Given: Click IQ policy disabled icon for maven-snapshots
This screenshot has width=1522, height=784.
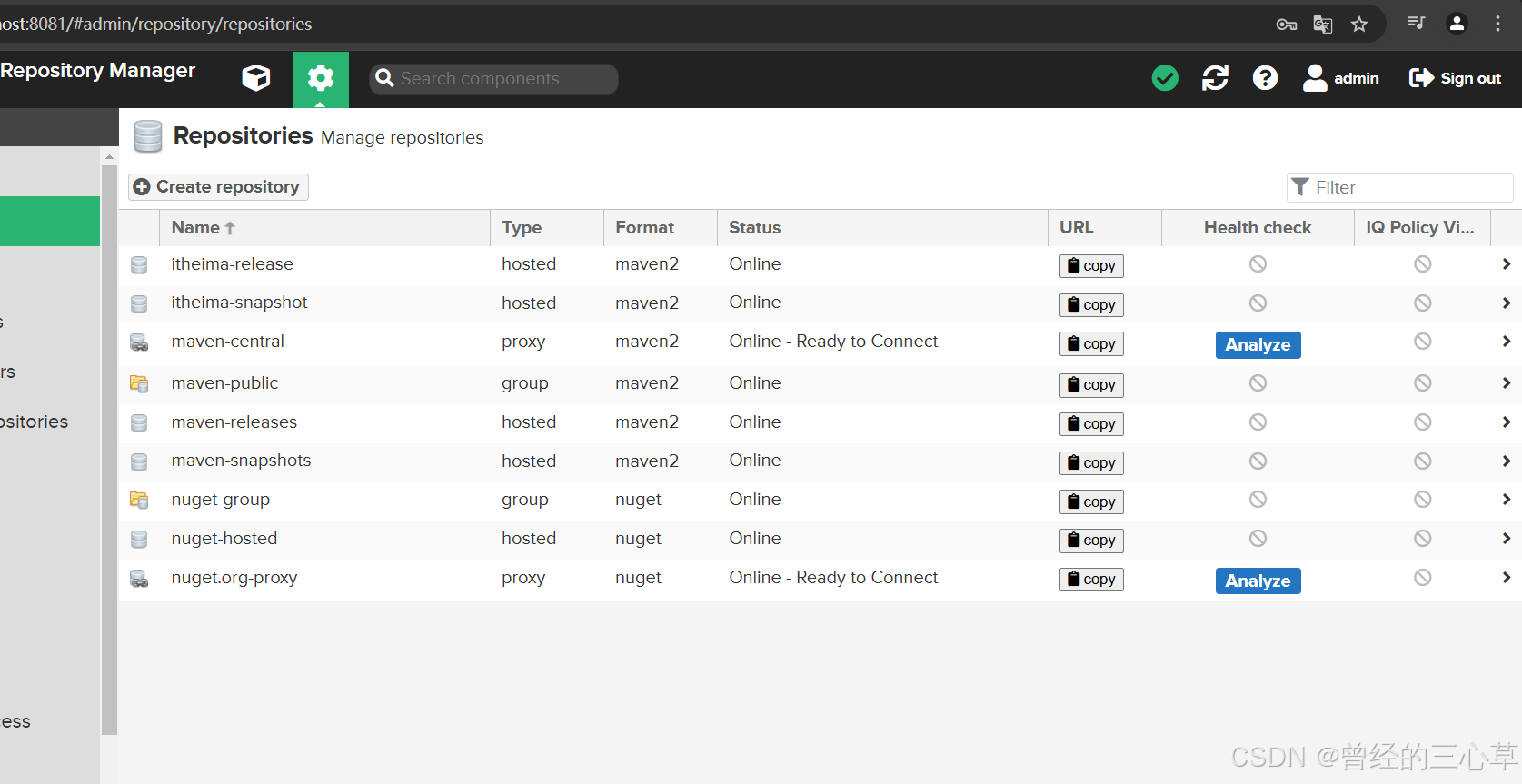Looking at the screenshot, I should point(1423,461).
